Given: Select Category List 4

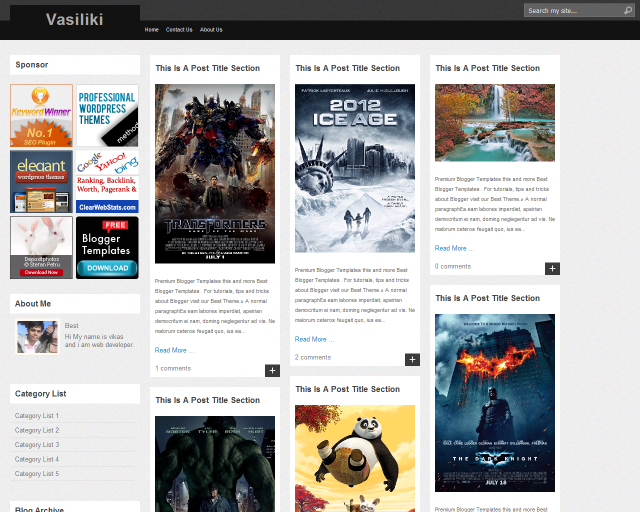Looking at the screenshot, I should 37,459.
